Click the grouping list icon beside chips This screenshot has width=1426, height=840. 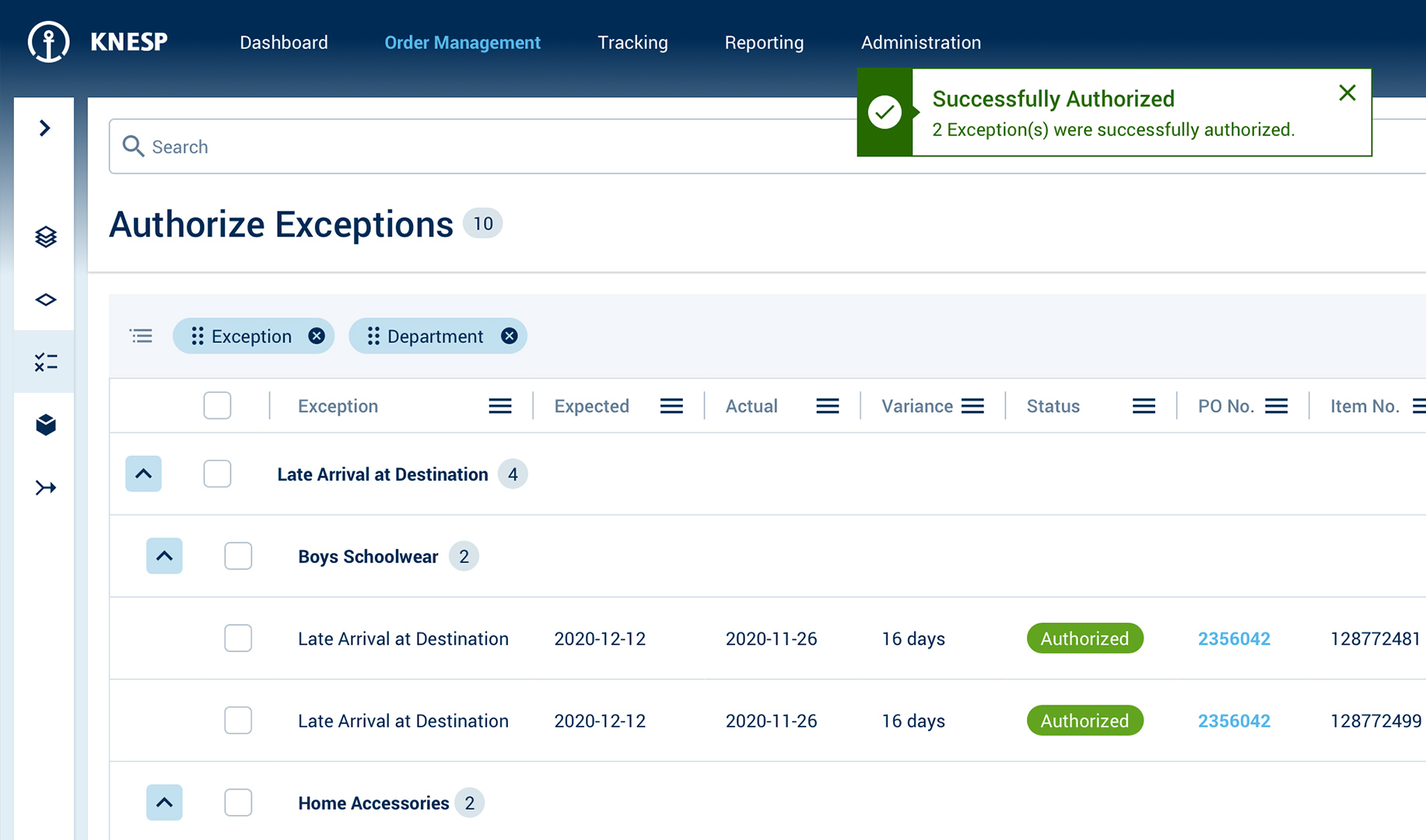pyautogui.click(x=141, y=336)
